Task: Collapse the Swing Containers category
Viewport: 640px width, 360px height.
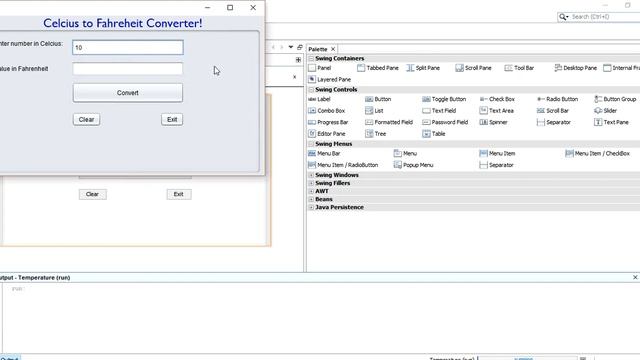Action: click(x=311, y=58)
